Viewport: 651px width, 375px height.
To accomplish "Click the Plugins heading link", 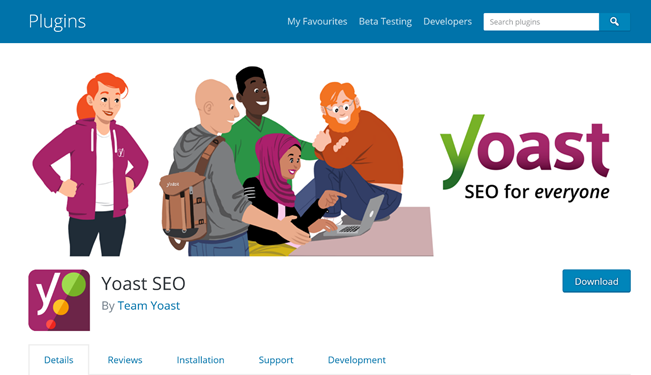I will coord(57,22).
